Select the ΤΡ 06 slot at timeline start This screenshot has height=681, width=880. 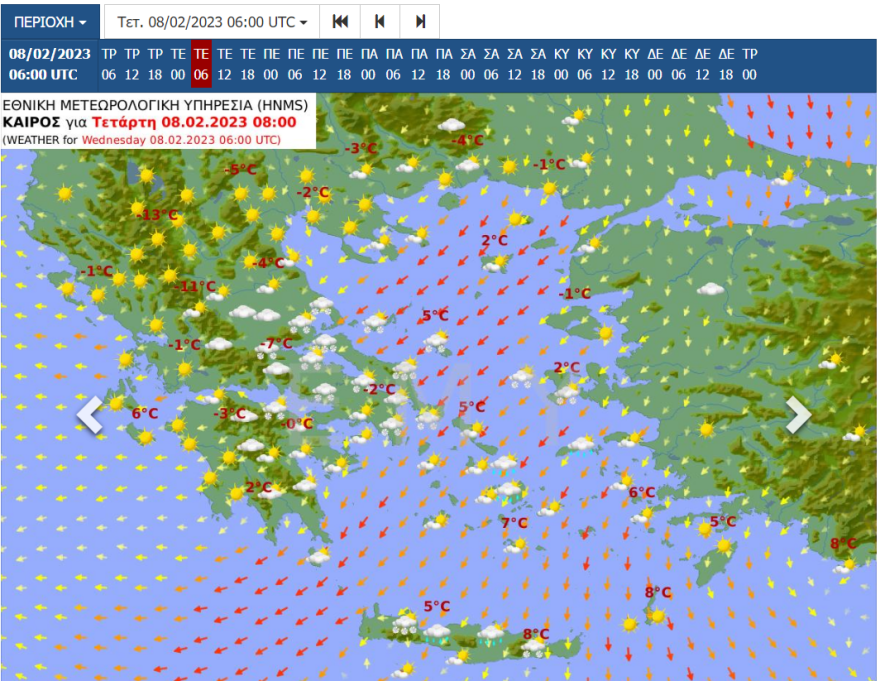click(109, 64)
